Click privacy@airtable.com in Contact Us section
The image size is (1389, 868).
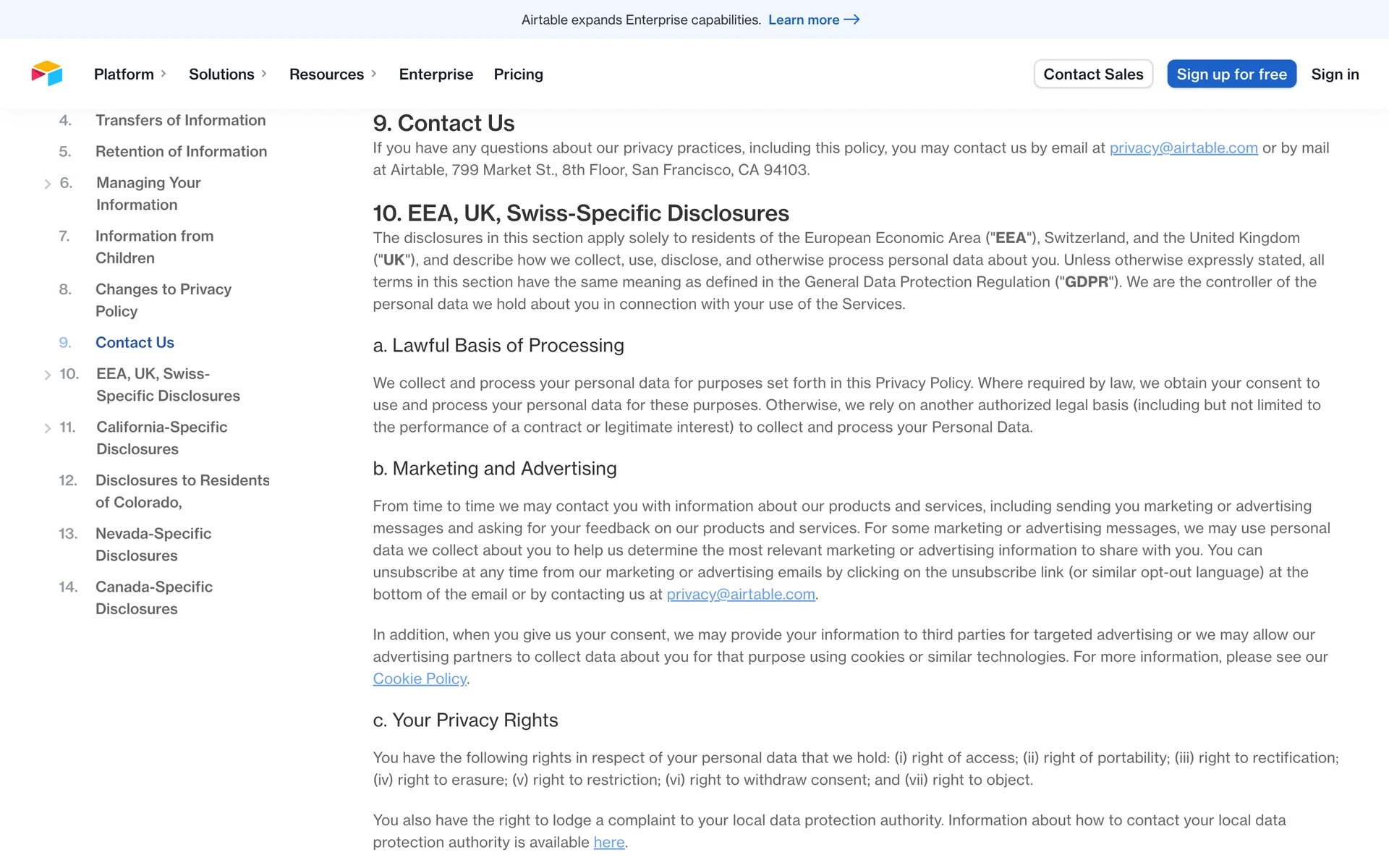pyautogui.click(x=1183, y=148)
